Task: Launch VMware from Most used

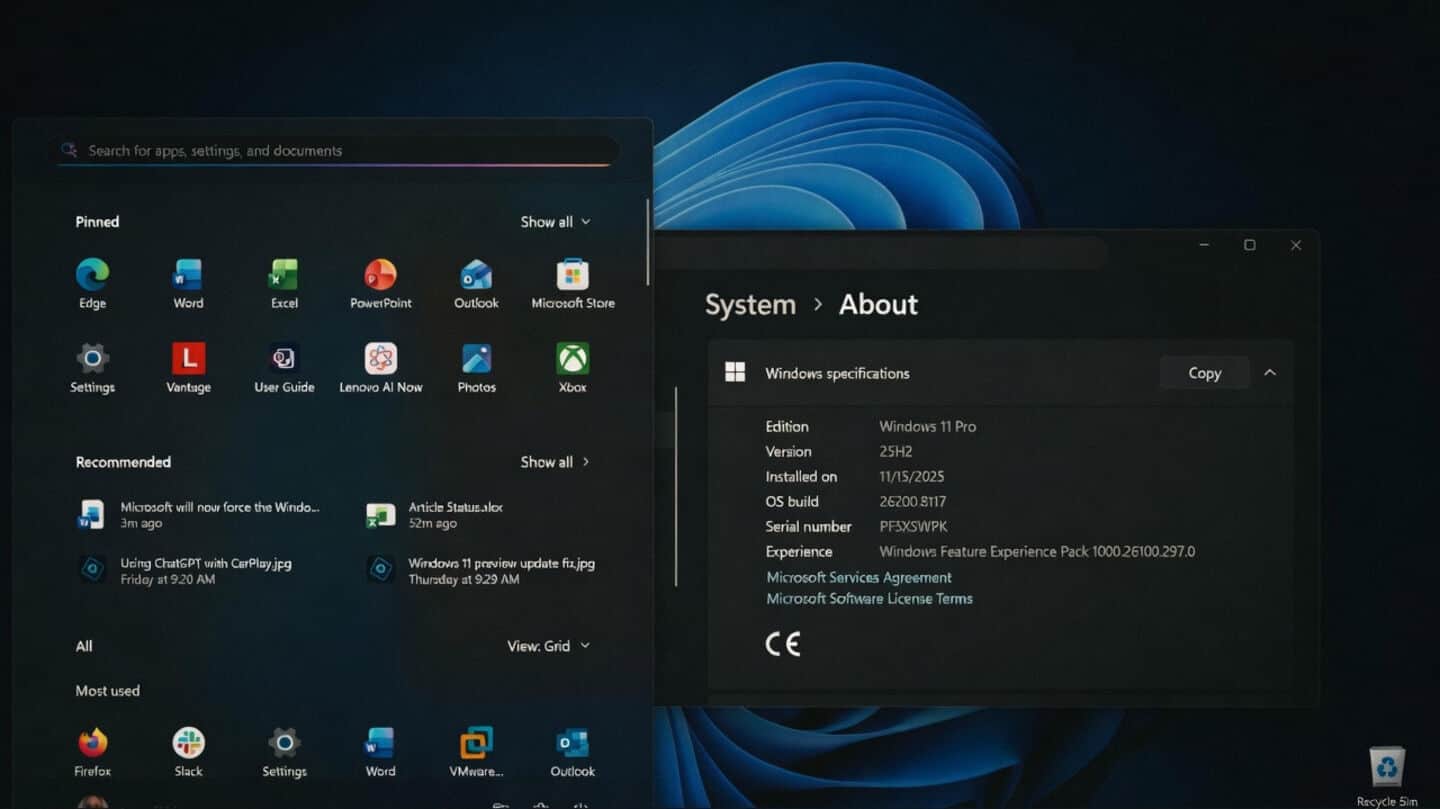Action: (476, 752)
